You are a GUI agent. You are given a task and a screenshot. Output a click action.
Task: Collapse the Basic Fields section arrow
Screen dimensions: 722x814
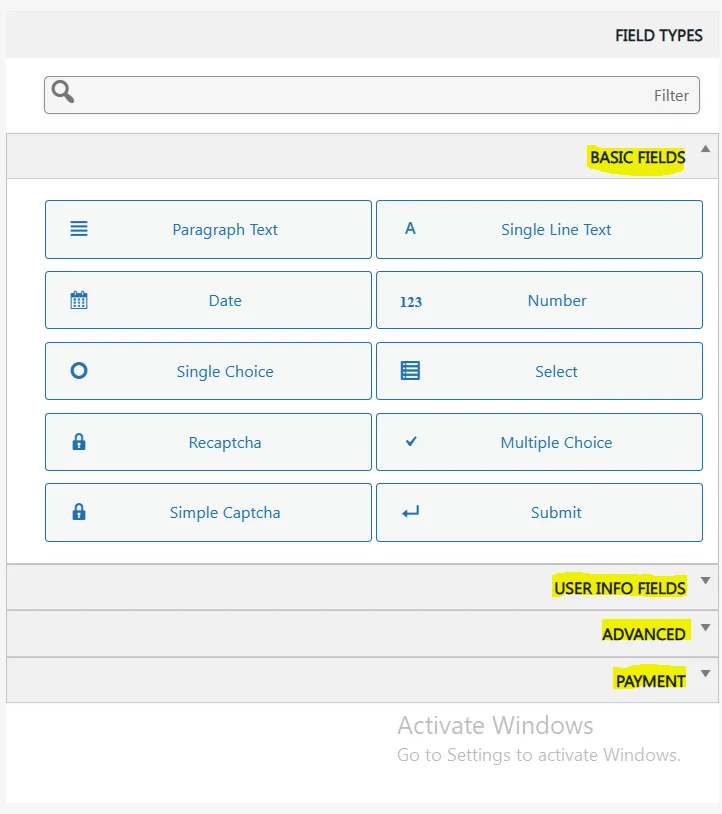(705, 149)
